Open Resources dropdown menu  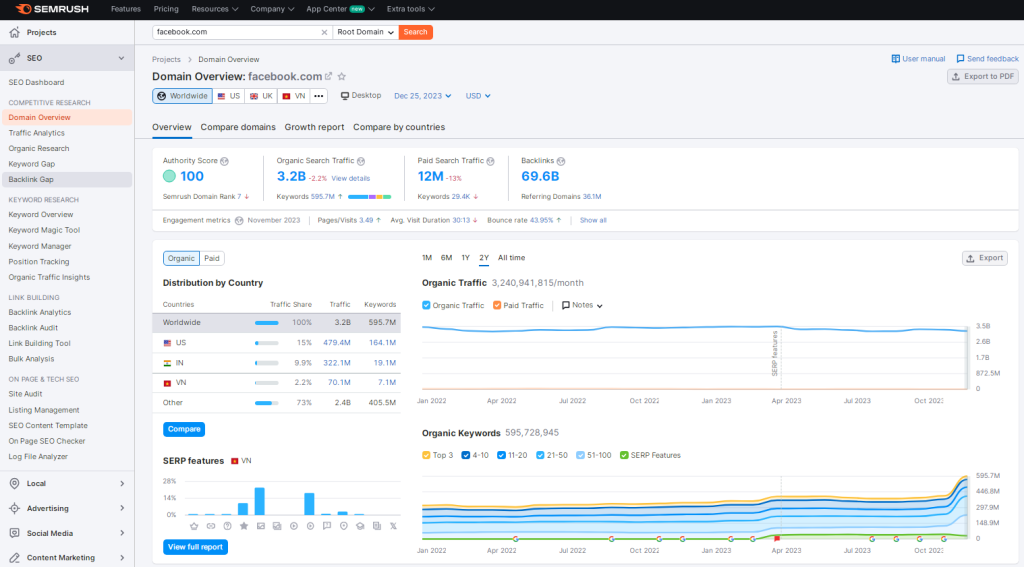(215, 9)
